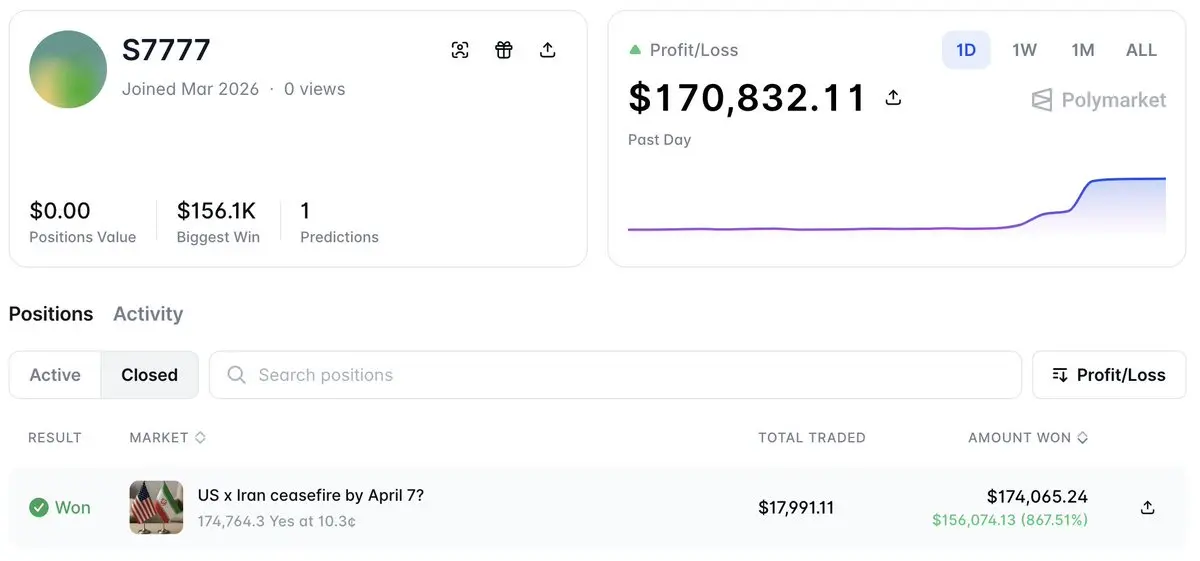Open the US x Iran ceasefire market

coord(310,495)
